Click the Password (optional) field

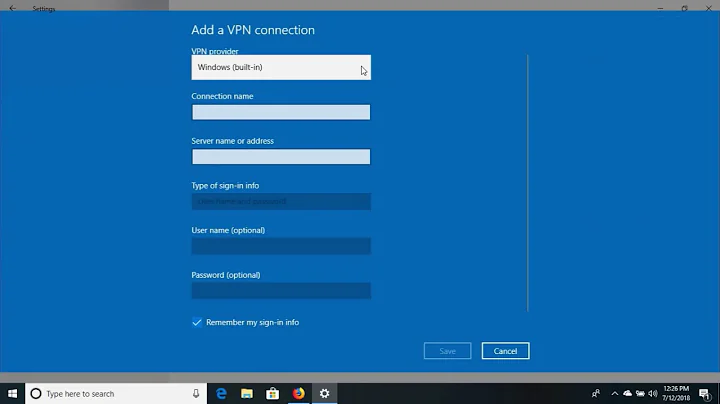click(x=281, y=291)
